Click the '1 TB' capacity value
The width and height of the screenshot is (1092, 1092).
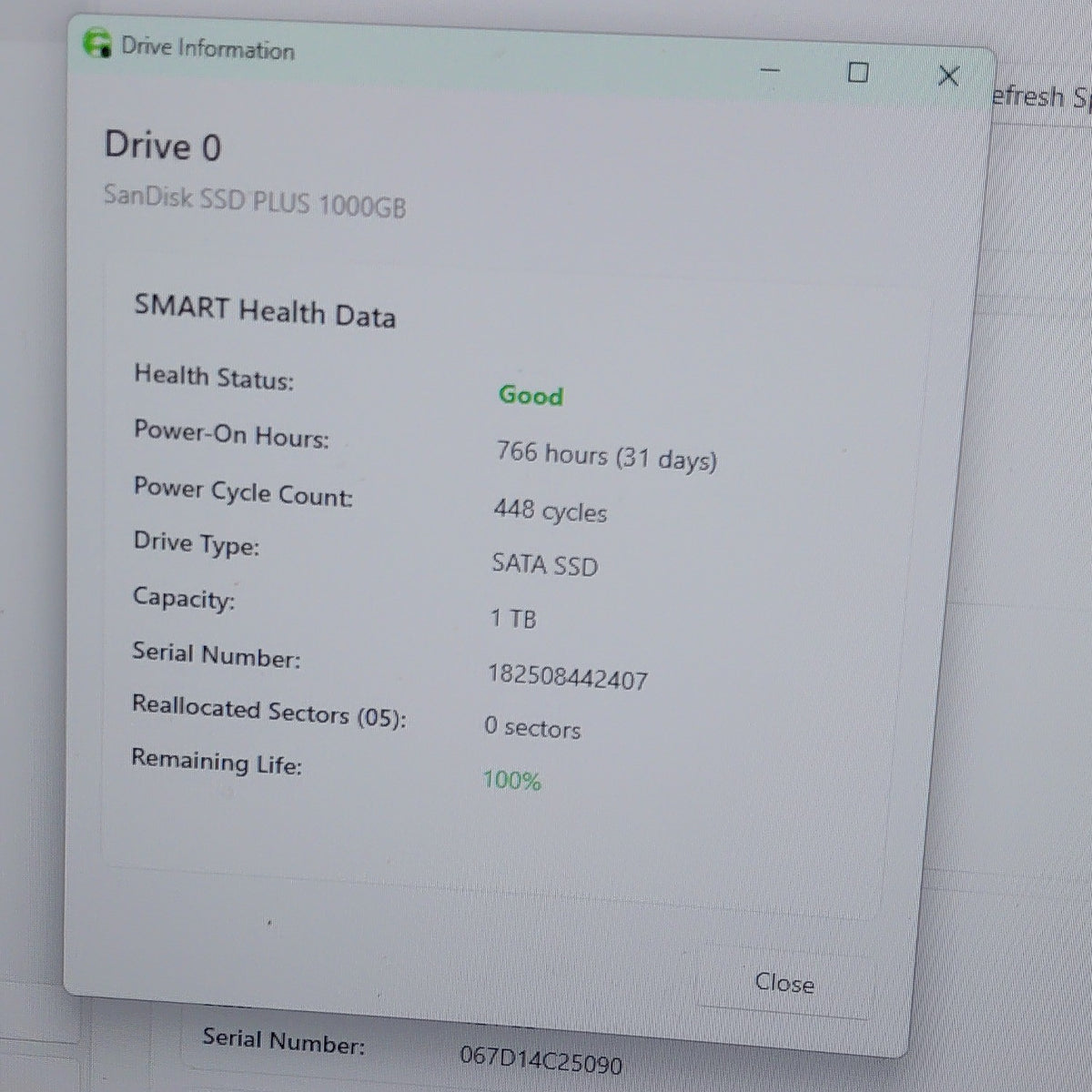pos(513,619)
